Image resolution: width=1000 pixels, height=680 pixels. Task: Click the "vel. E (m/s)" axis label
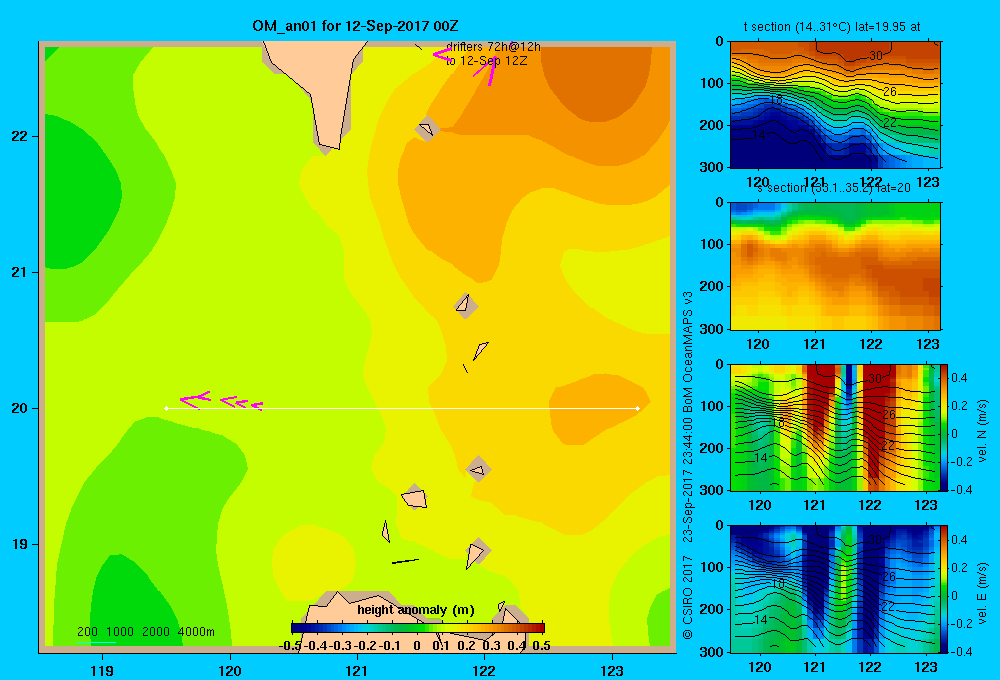[982, 593]
